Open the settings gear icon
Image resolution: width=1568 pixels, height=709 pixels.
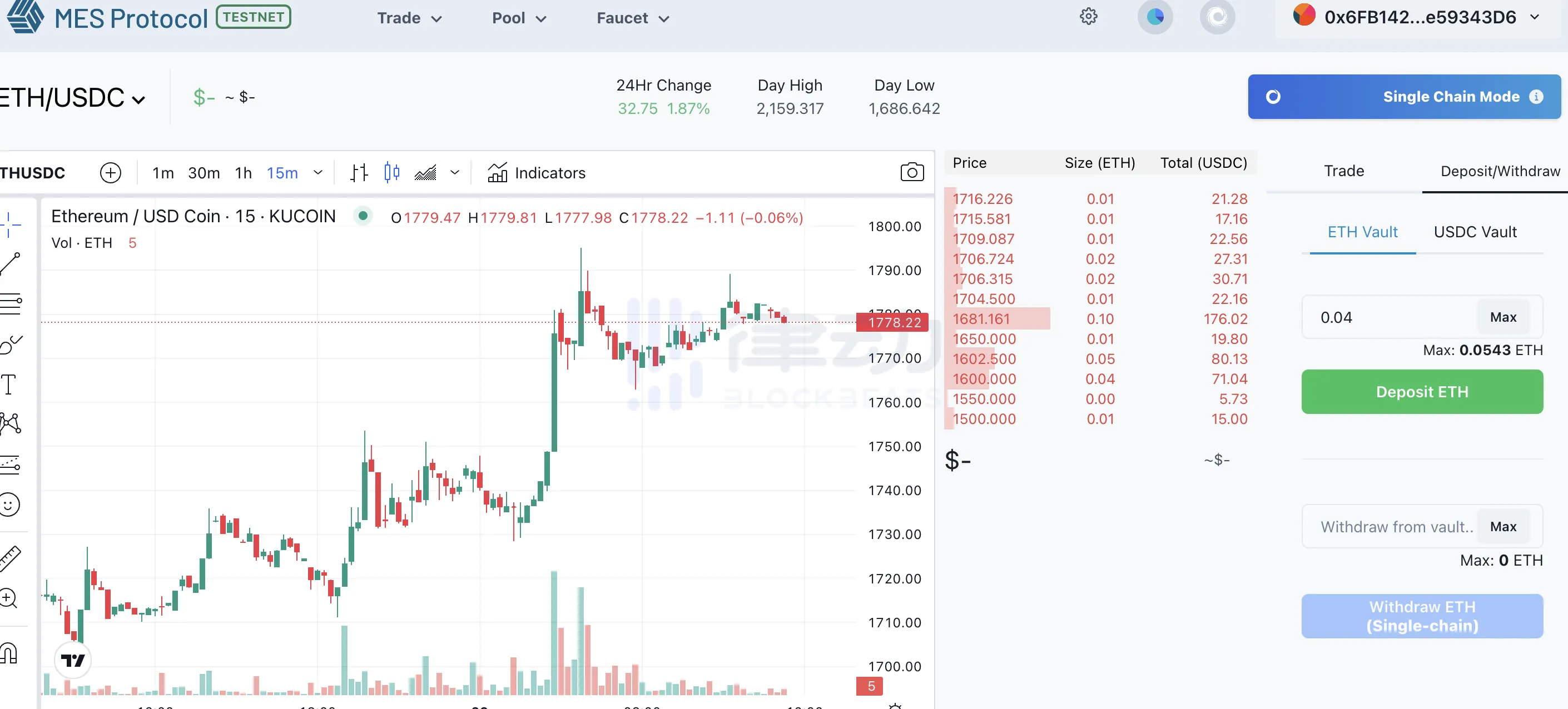click(1088, 17)
